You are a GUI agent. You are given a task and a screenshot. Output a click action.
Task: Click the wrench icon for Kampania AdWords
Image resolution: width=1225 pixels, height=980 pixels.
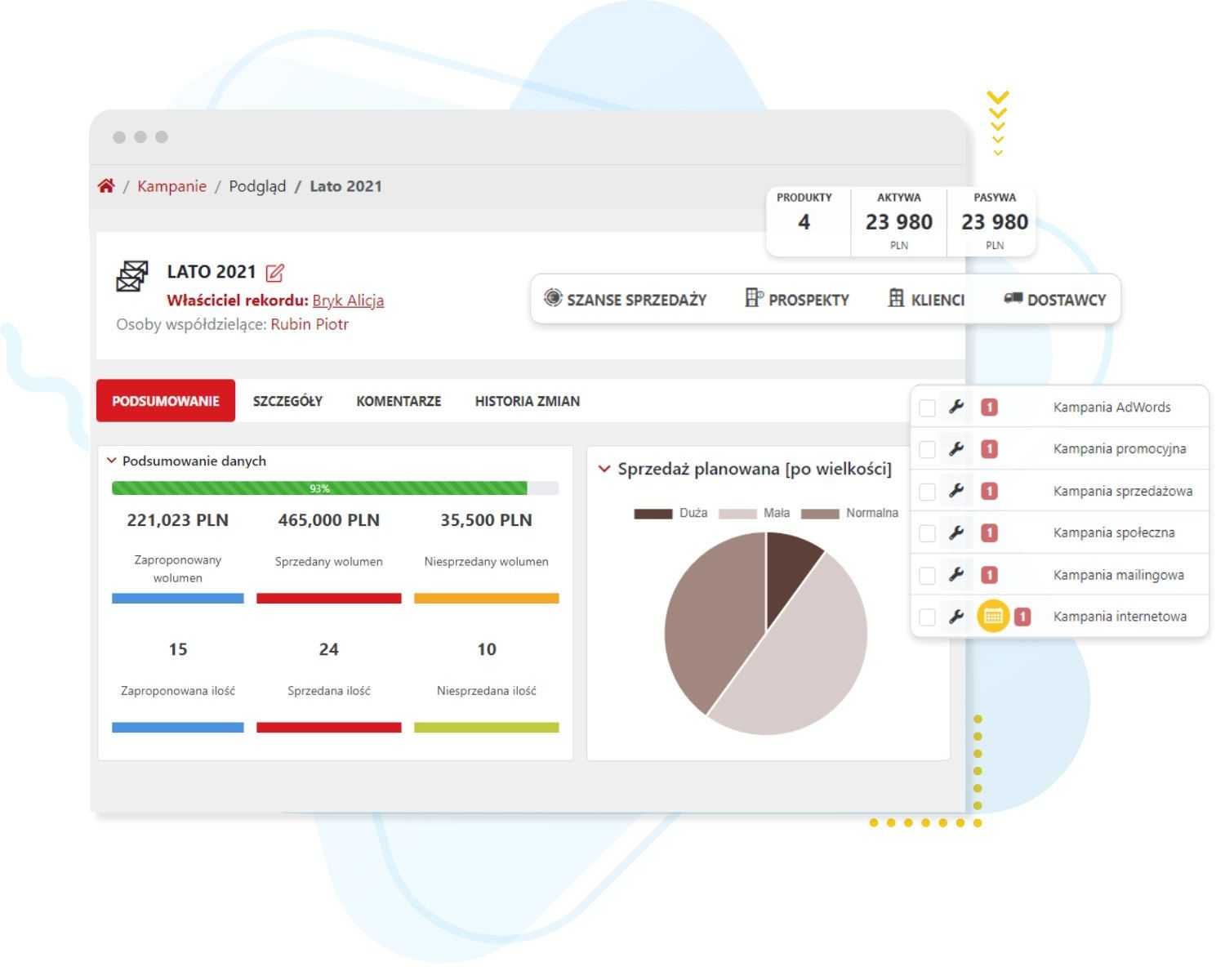[956, 407]
